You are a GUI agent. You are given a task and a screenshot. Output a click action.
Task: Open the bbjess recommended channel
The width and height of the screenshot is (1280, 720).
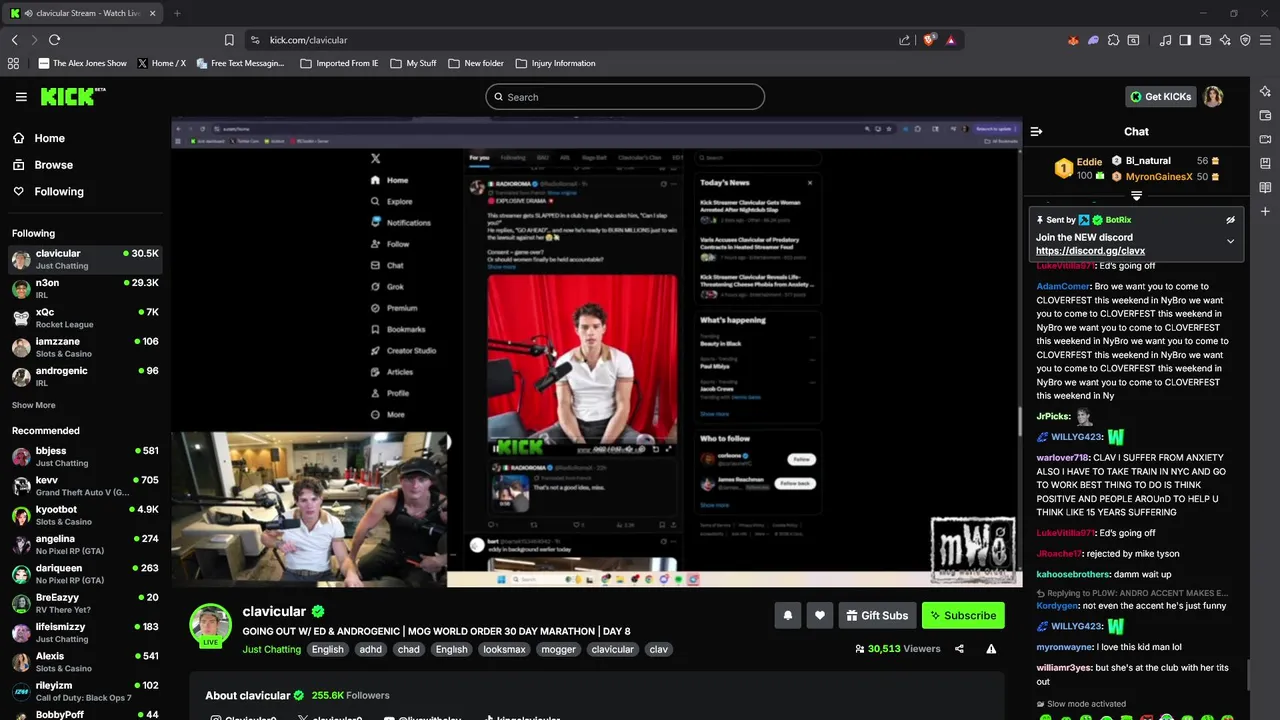(85, 457)
